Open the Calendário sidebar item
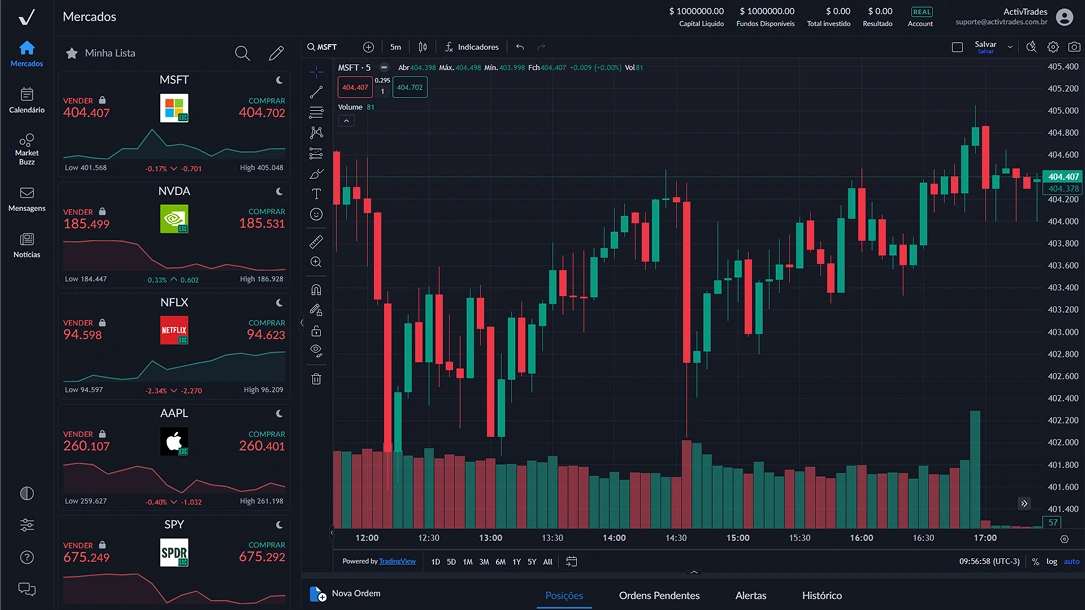This screenshot has height=610, width=1085. 26,100
